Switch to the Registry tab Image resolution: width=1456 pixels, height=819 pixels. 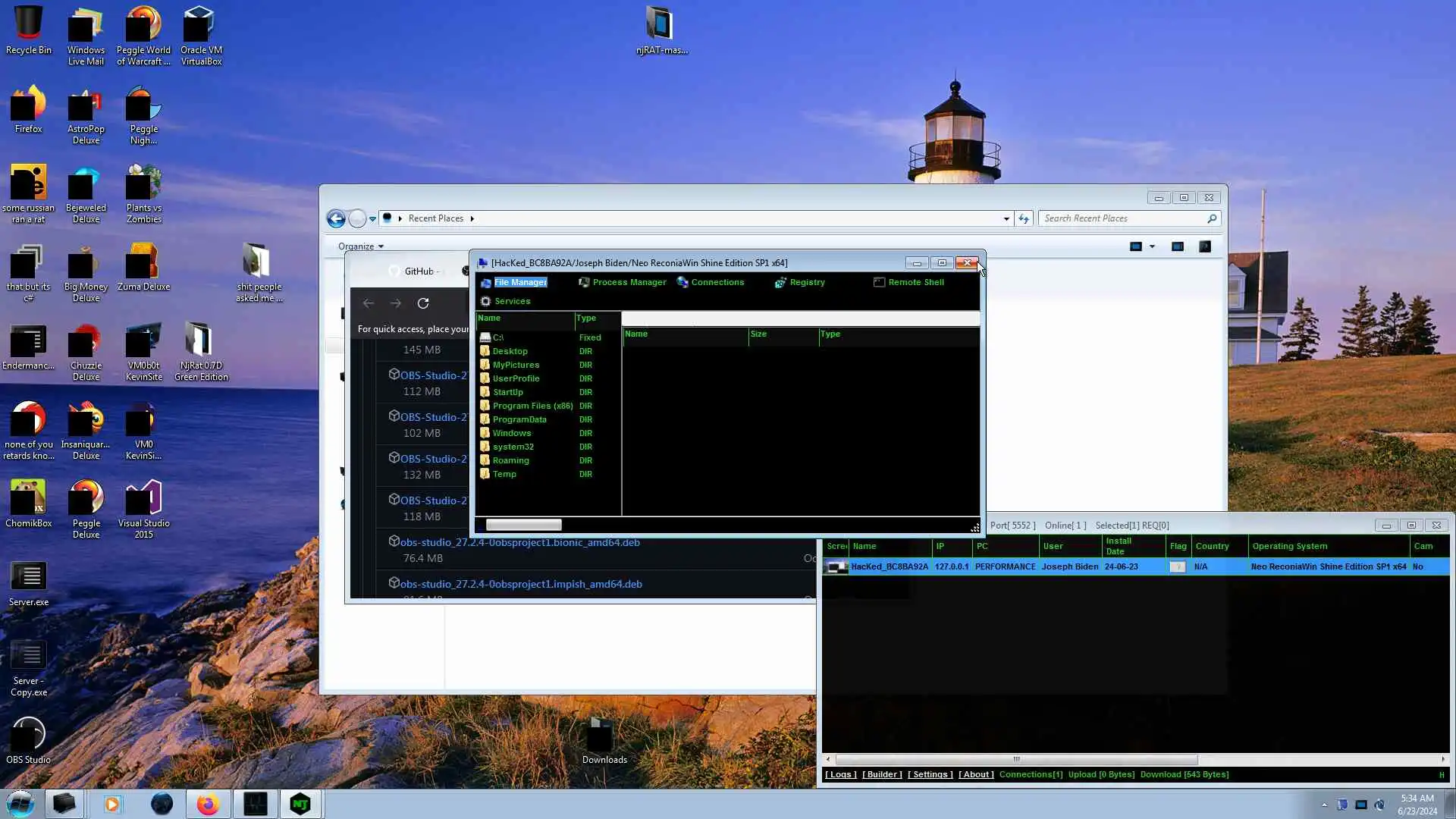pos(806,282)
